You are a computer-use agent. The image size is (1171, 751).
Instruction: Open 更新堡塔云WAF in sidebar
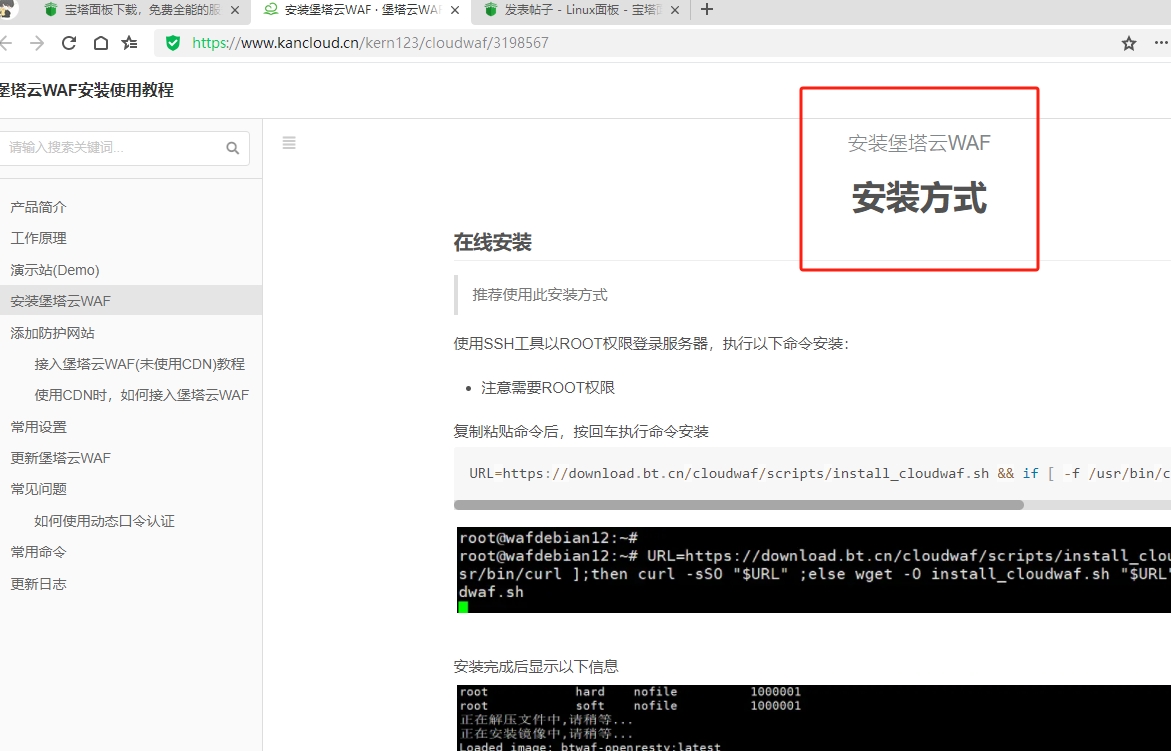(x=60, y=458)
